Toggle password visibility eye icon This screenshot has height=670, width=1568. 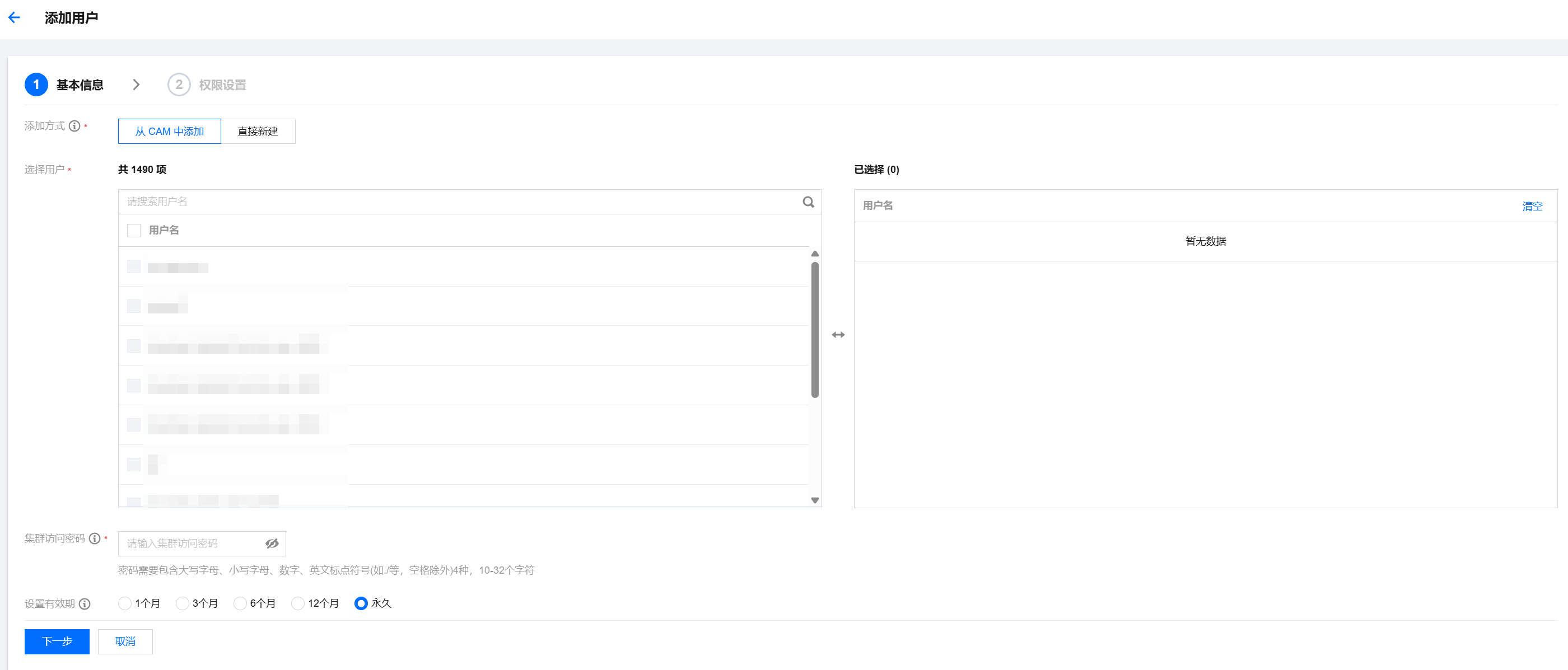coord(272,544)
